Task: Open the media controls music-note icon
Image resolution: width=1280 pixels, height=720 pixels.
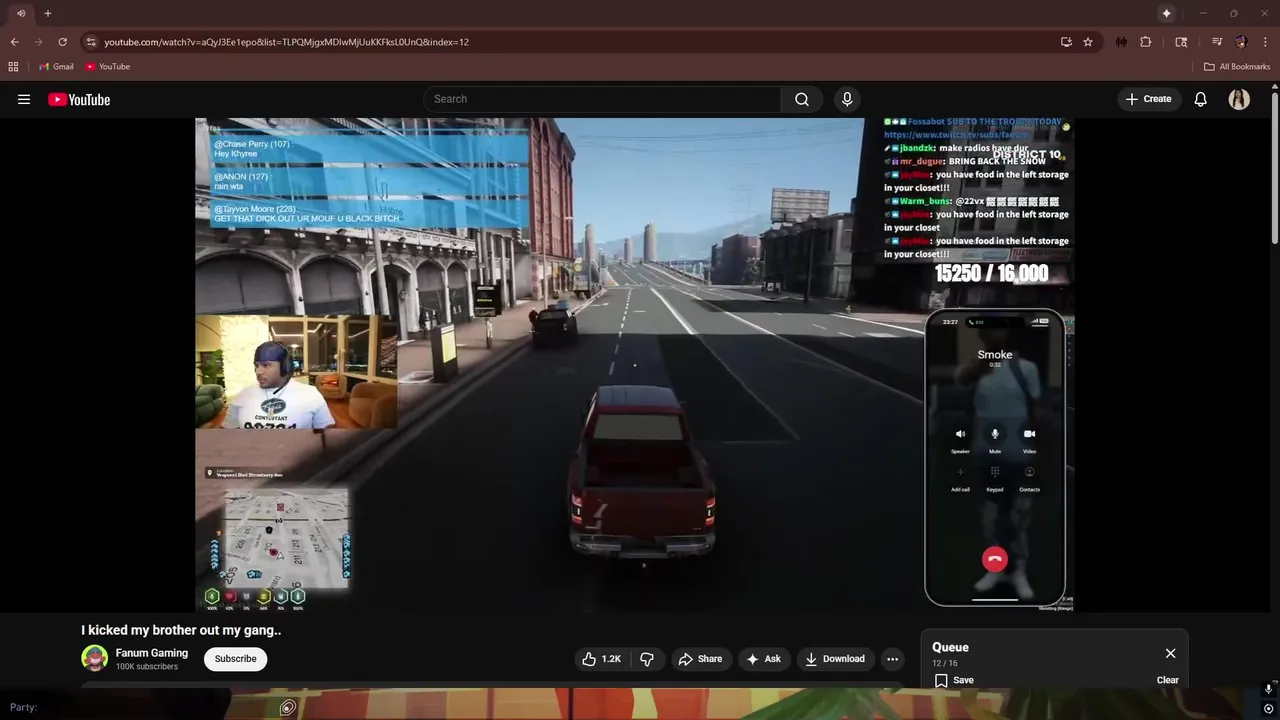Action: (1217, 42)
